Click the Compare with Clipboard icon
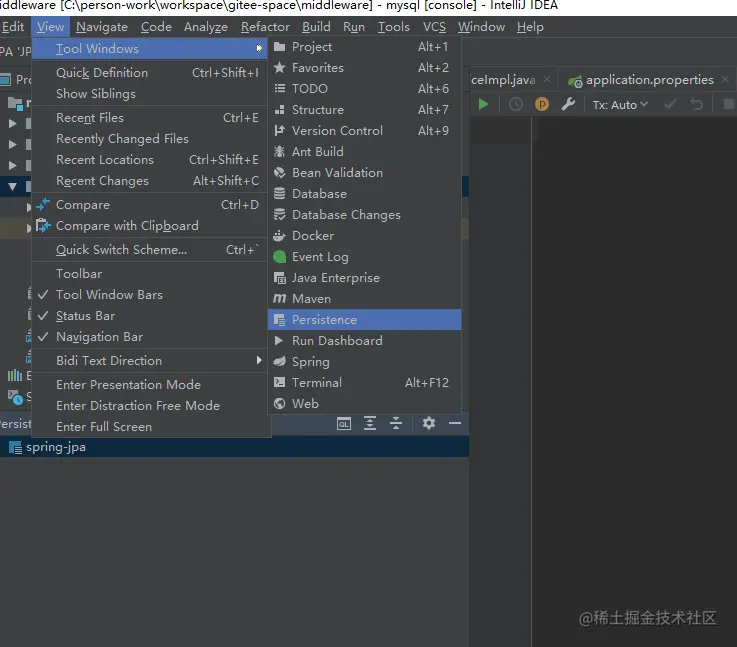 click(x=43, y=226)
